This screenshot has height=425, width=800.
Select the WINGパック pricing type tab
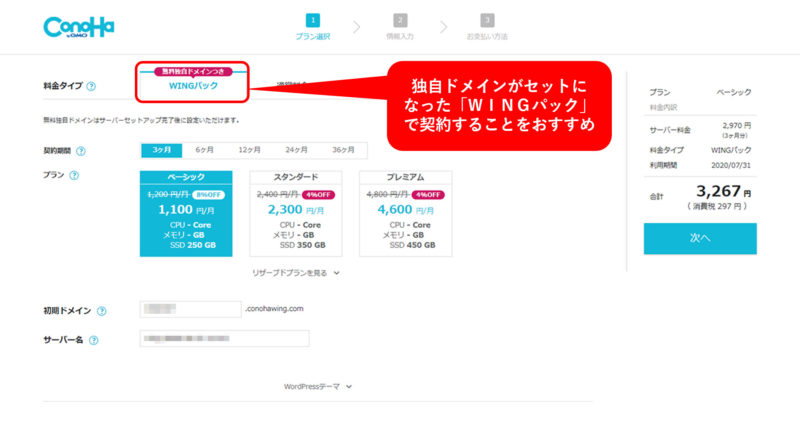coord(193,86)
